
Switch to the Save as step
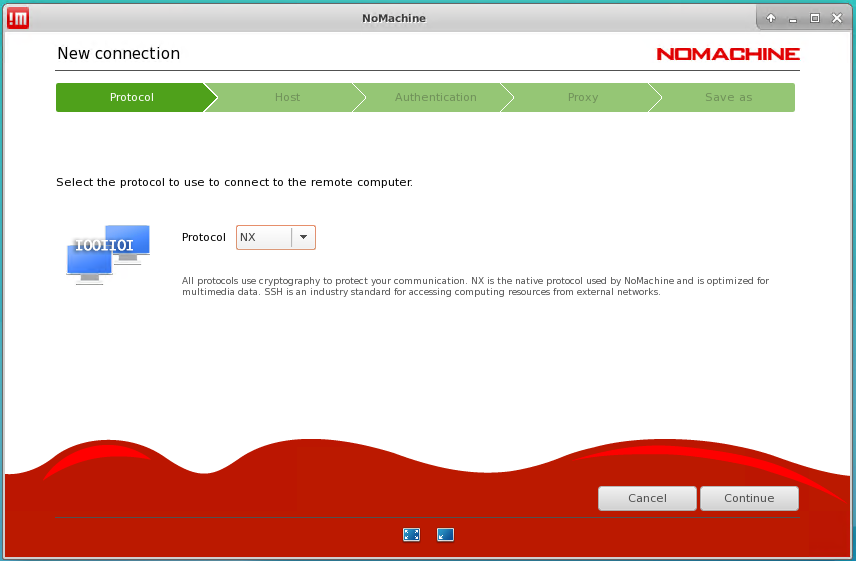click(728, 97)
